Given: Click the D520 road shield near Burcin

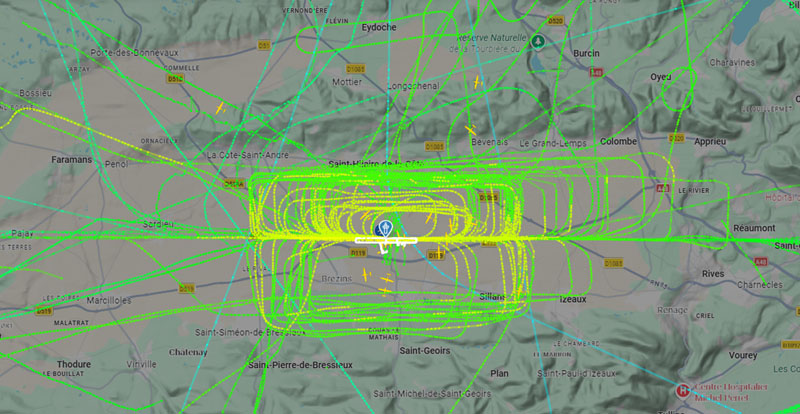Looking at the screenshot, I should click(x=555, y=21).
